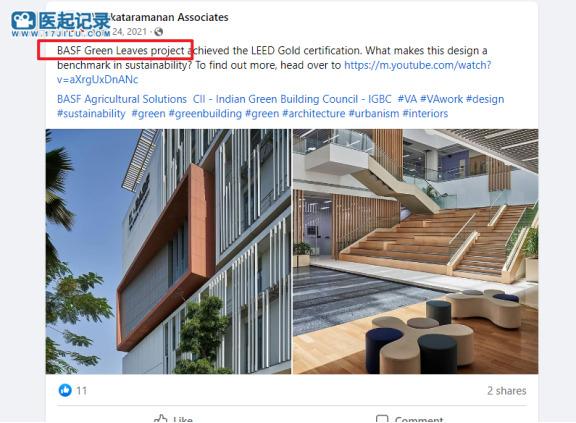Open CII - Indian Green Building Council link

point(292,99)
